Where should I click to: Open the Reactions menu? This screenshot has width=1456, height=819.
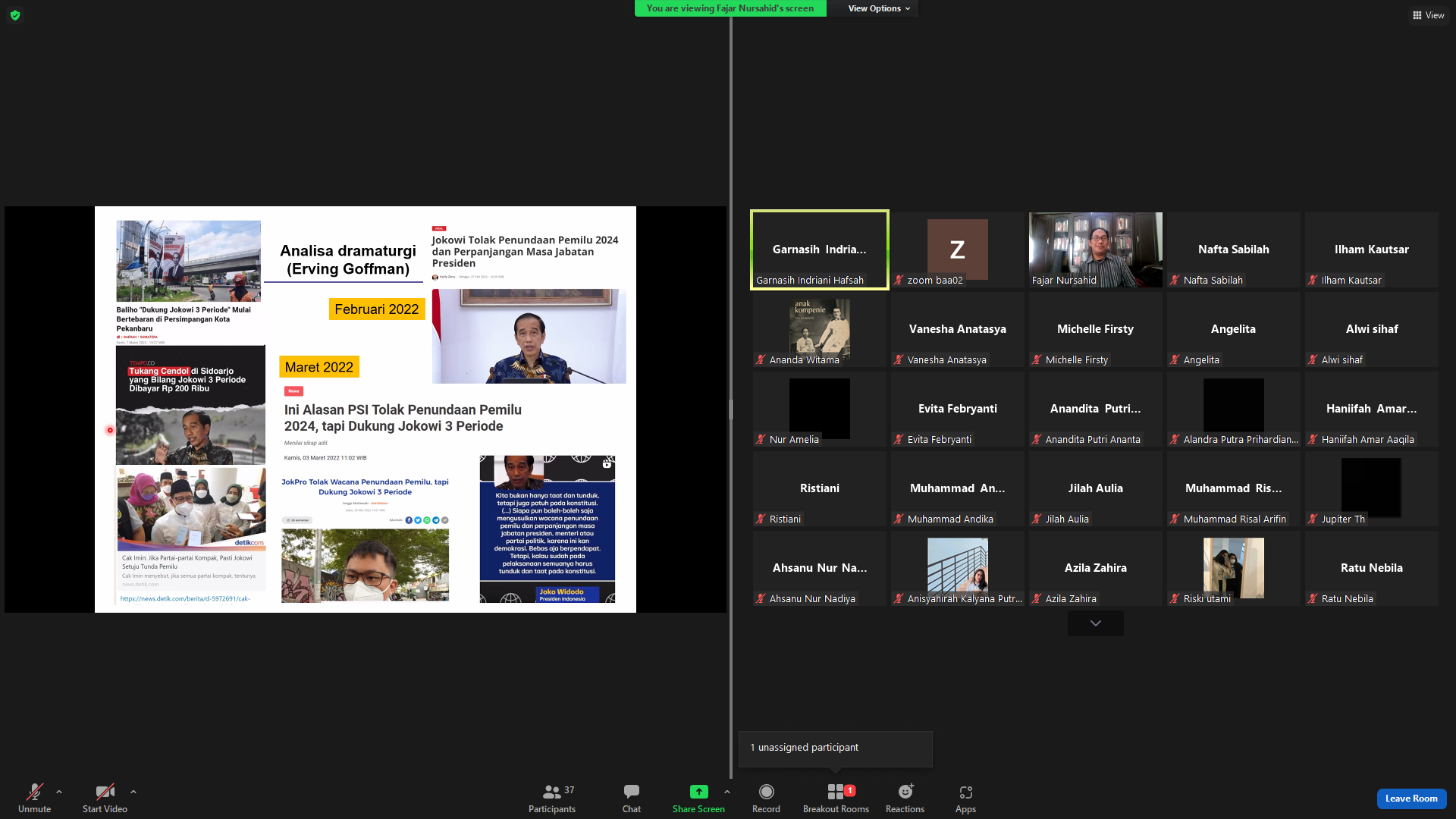(x=905, y=798)
